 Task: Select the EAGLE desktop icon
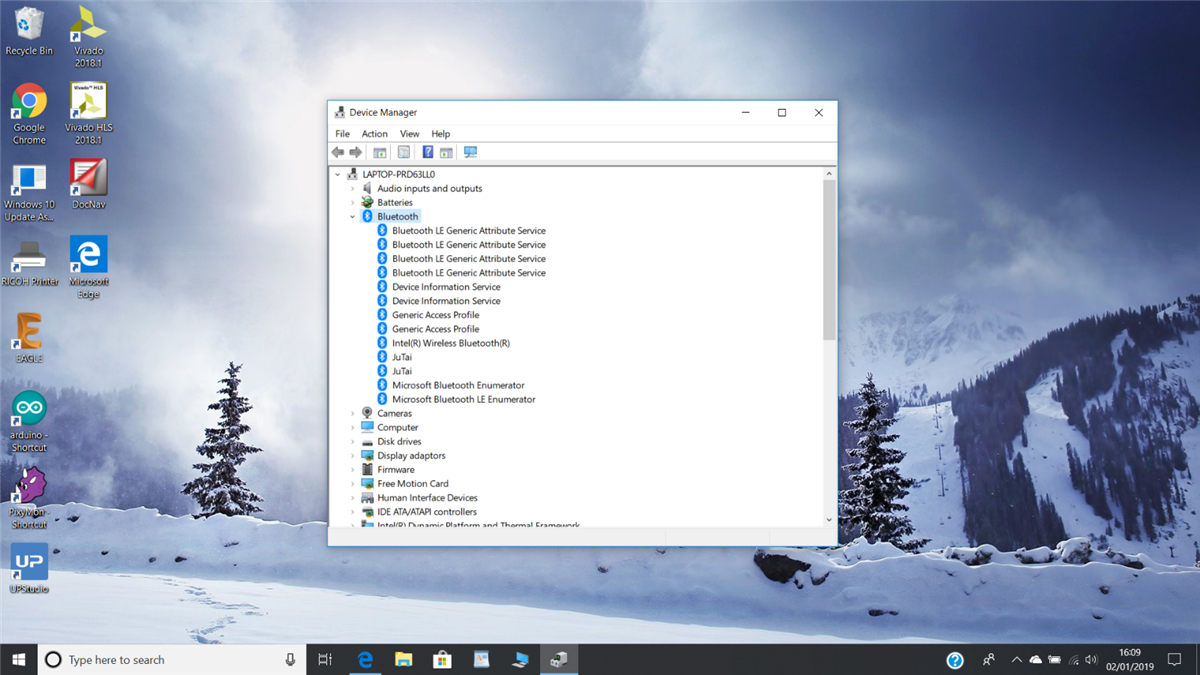(29, 333)
